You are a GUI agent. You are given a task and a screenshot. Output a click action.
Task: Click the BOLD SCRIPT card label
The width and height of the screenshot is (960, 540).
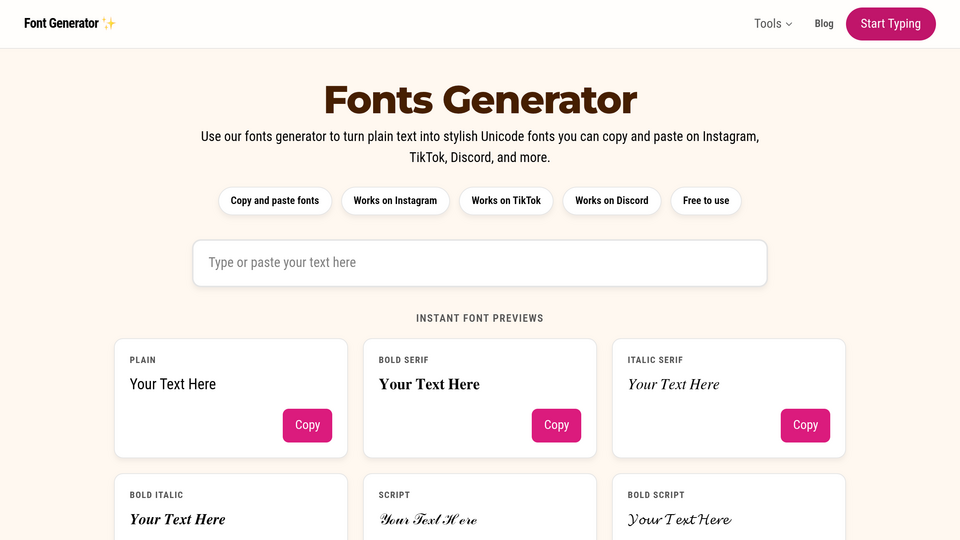656,495
